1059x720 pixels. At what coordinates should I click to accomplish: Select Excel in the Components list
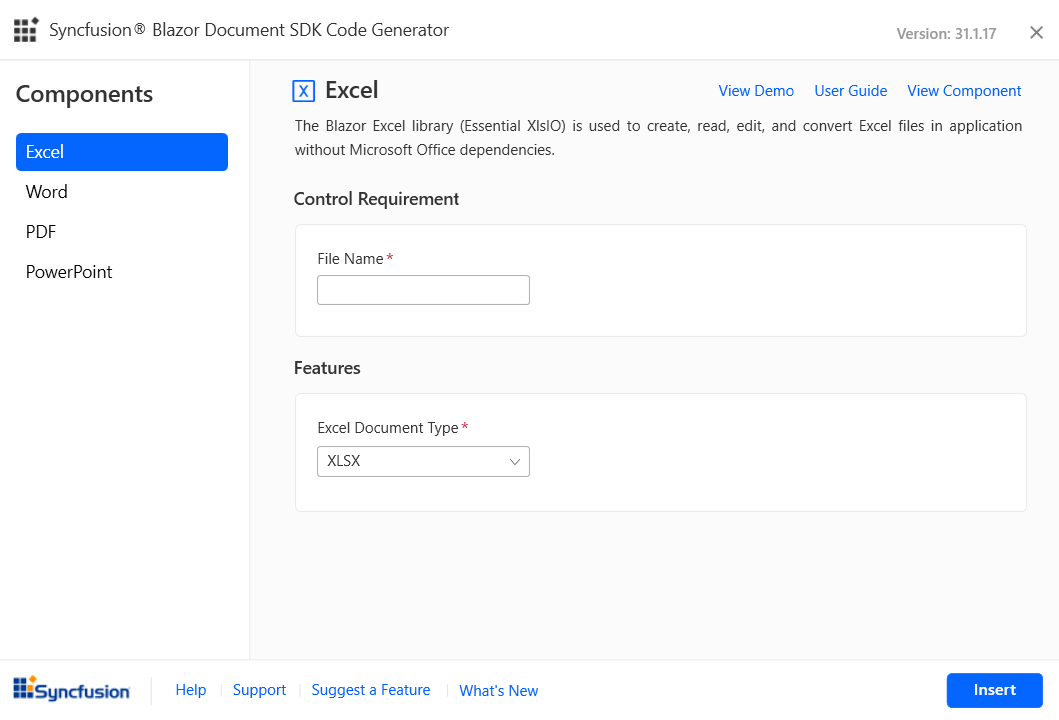click(122, 152)
